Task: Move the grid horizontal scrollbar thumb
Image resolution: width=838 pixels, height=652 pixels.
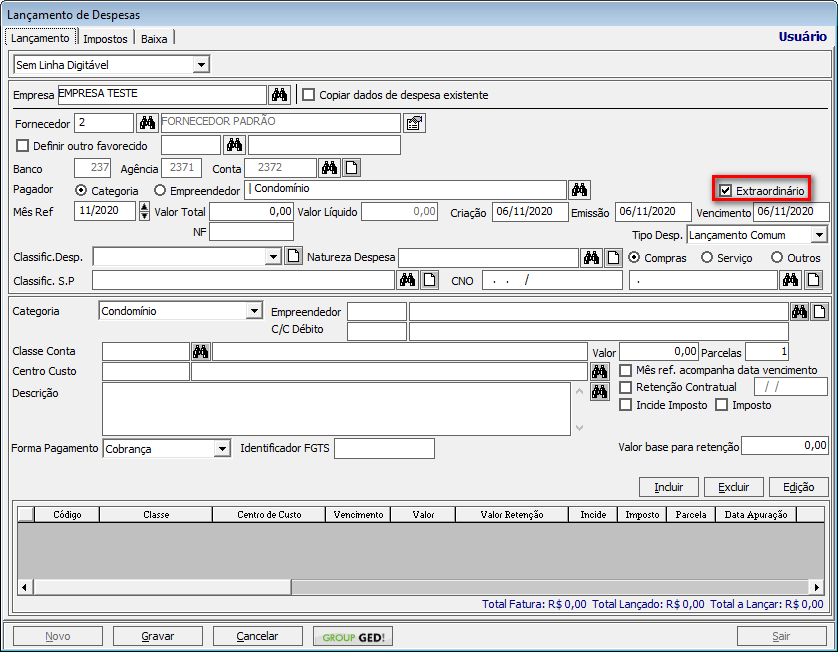Action: [162, 587]
